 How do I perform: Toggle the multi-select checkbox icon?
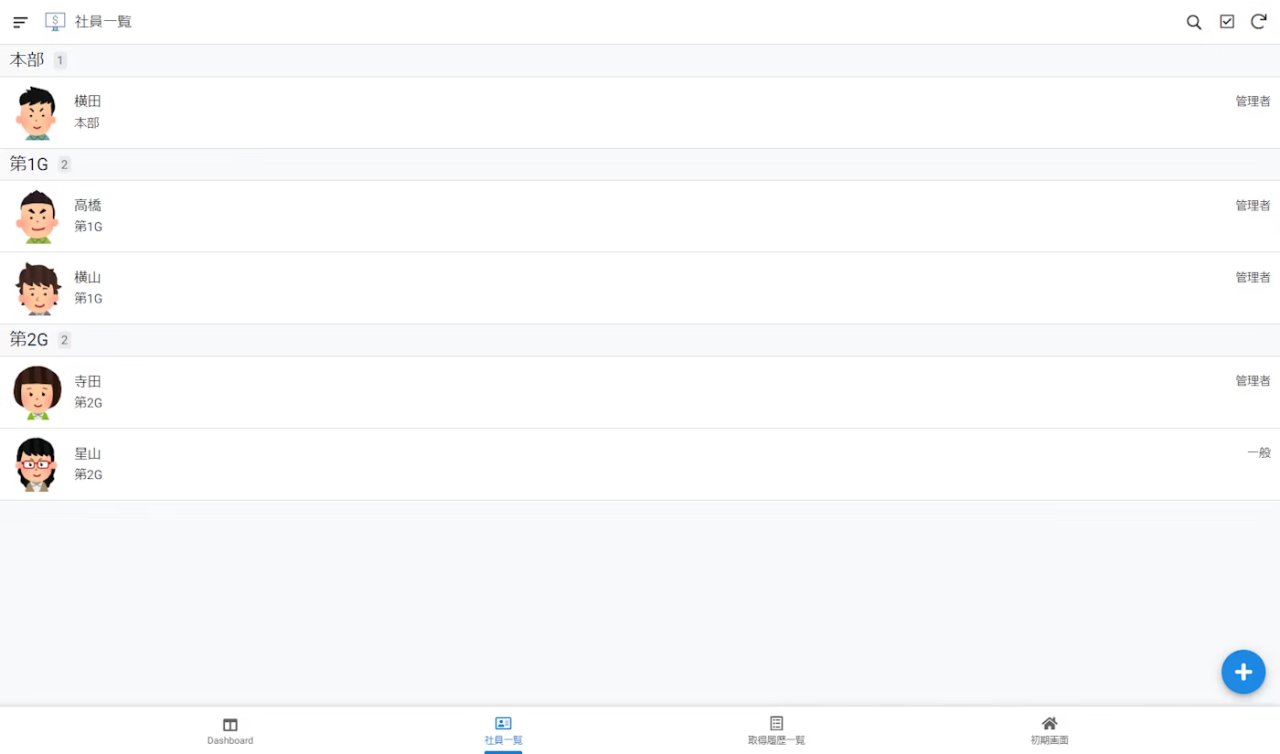1227,22
